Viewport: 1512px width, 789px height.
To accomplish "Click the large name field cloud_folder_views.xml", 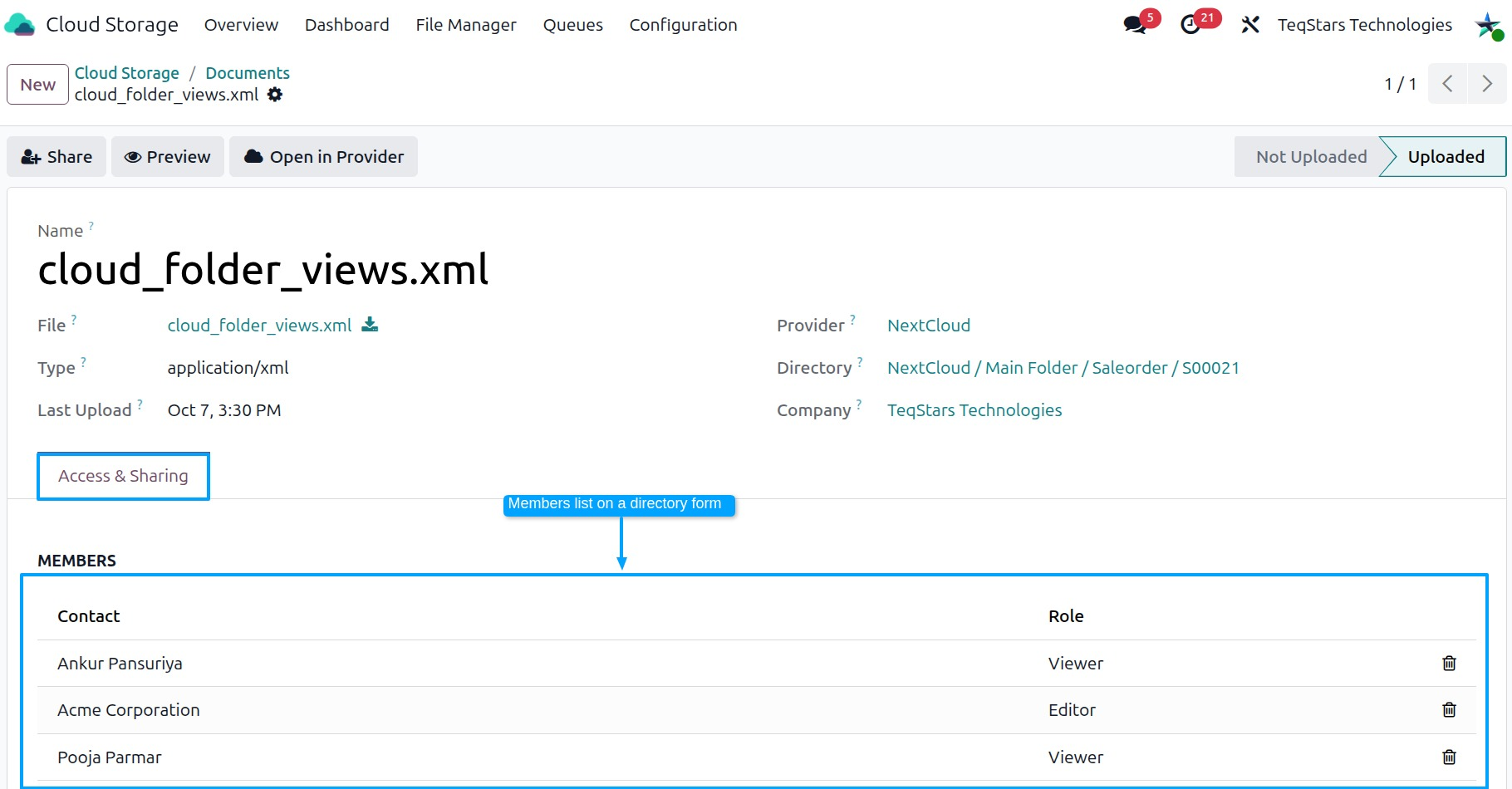I will point(263,269).
